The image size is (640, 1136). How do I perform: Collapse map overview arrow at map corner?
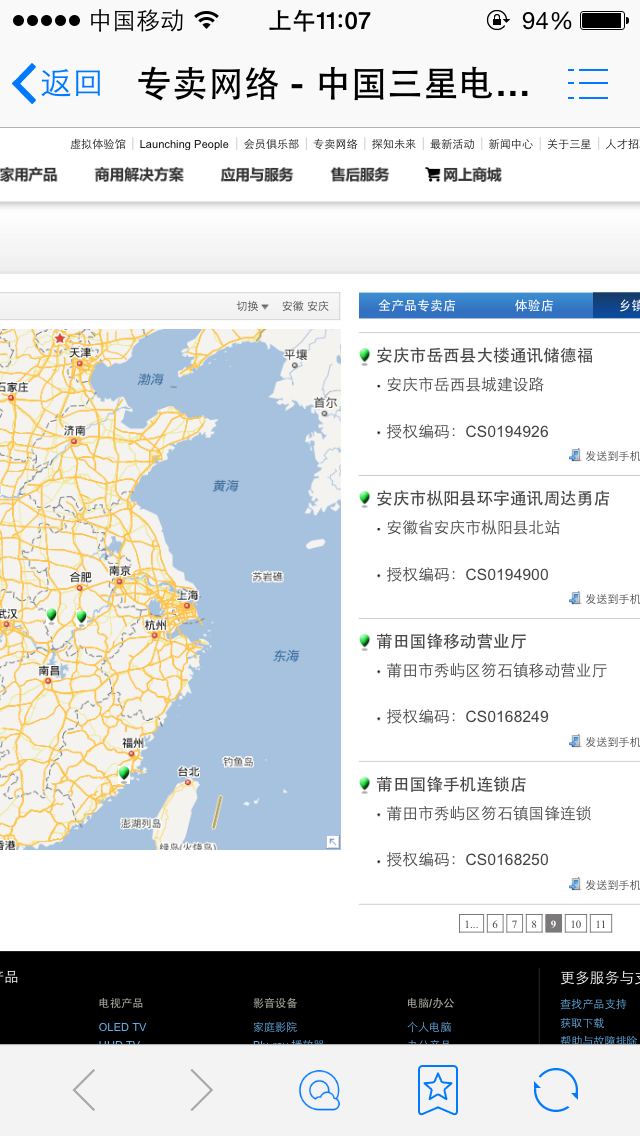point(333,841)
